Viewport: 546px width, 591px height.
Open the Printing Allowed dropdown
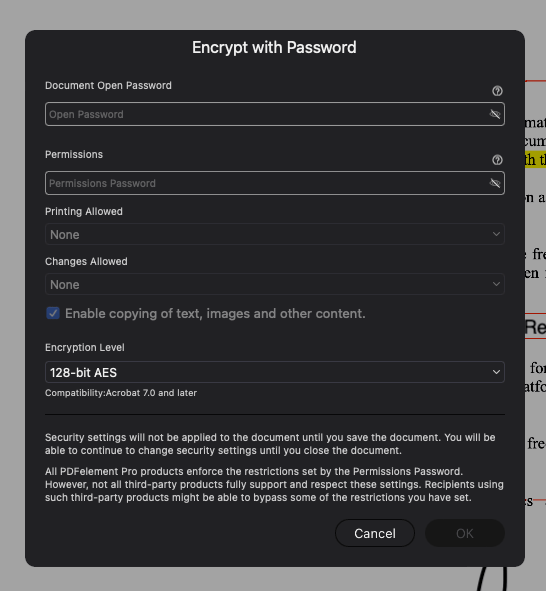[x=275, y=234]
